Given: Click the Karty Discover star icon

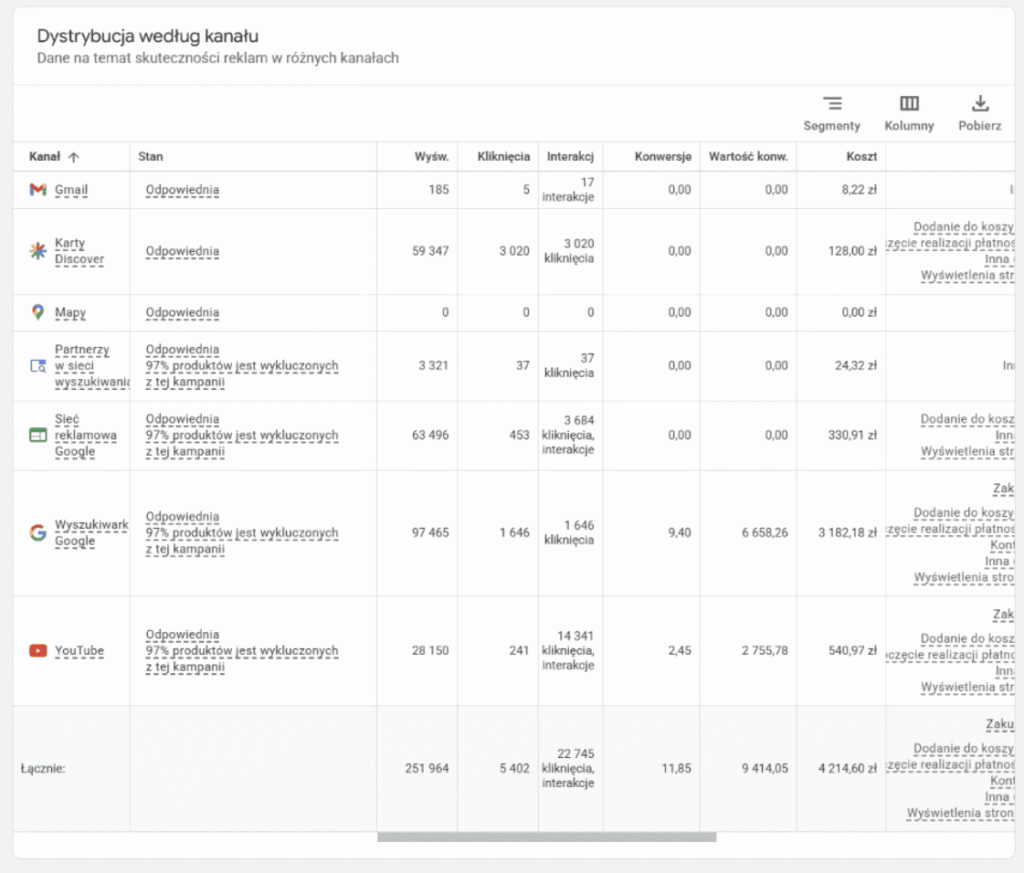Looking at the screenshot, I should [x=38, y=251].
